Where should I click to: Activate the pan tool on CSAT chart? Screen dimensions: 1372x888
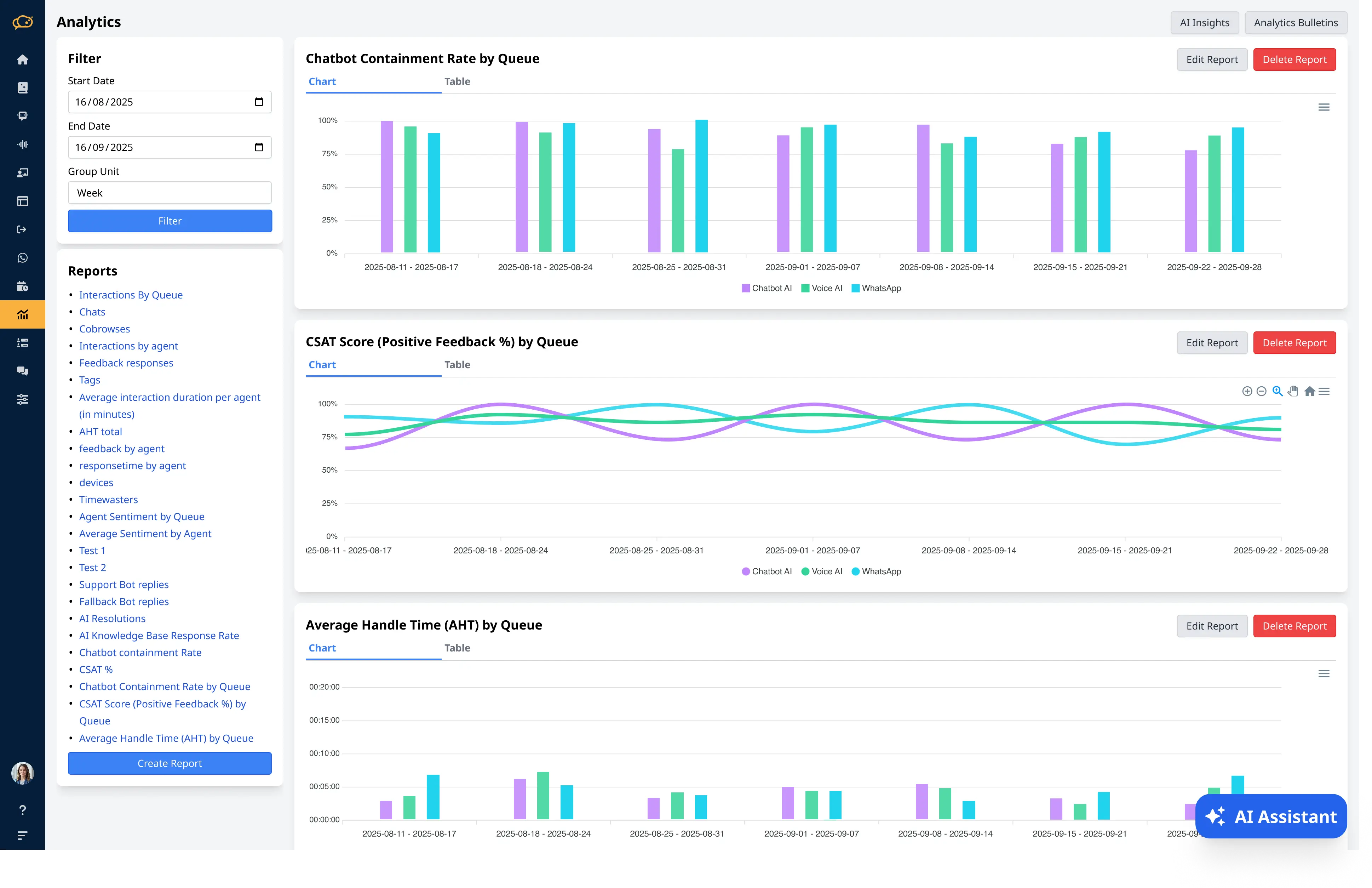point(1292,391)
